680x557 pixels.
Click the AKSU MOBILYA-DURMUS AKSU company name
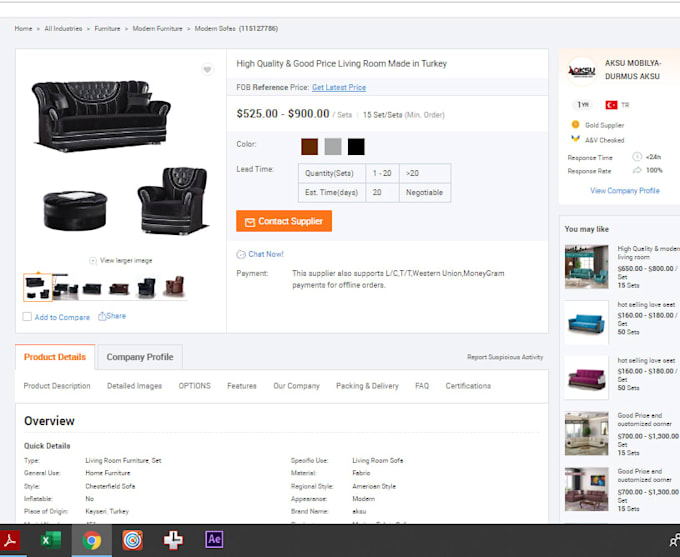(633, 70)
